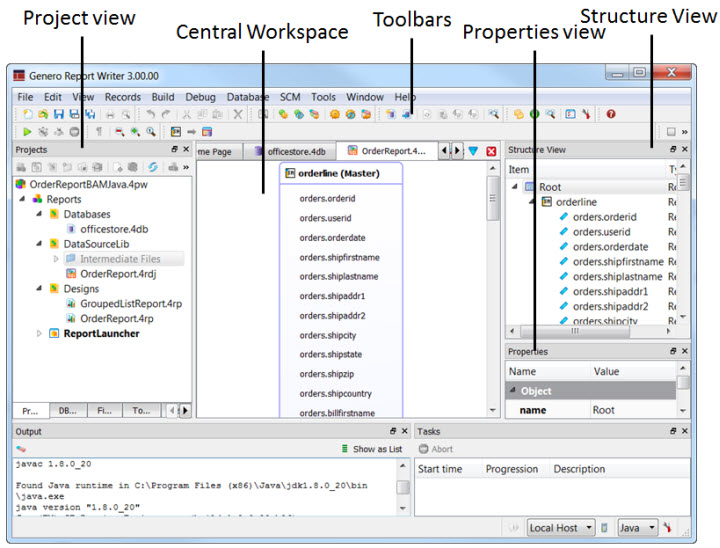The width and height of the screenshot is (720, 548).
Task: Toggle the paragraph mark icon
Action: (99, 132)
